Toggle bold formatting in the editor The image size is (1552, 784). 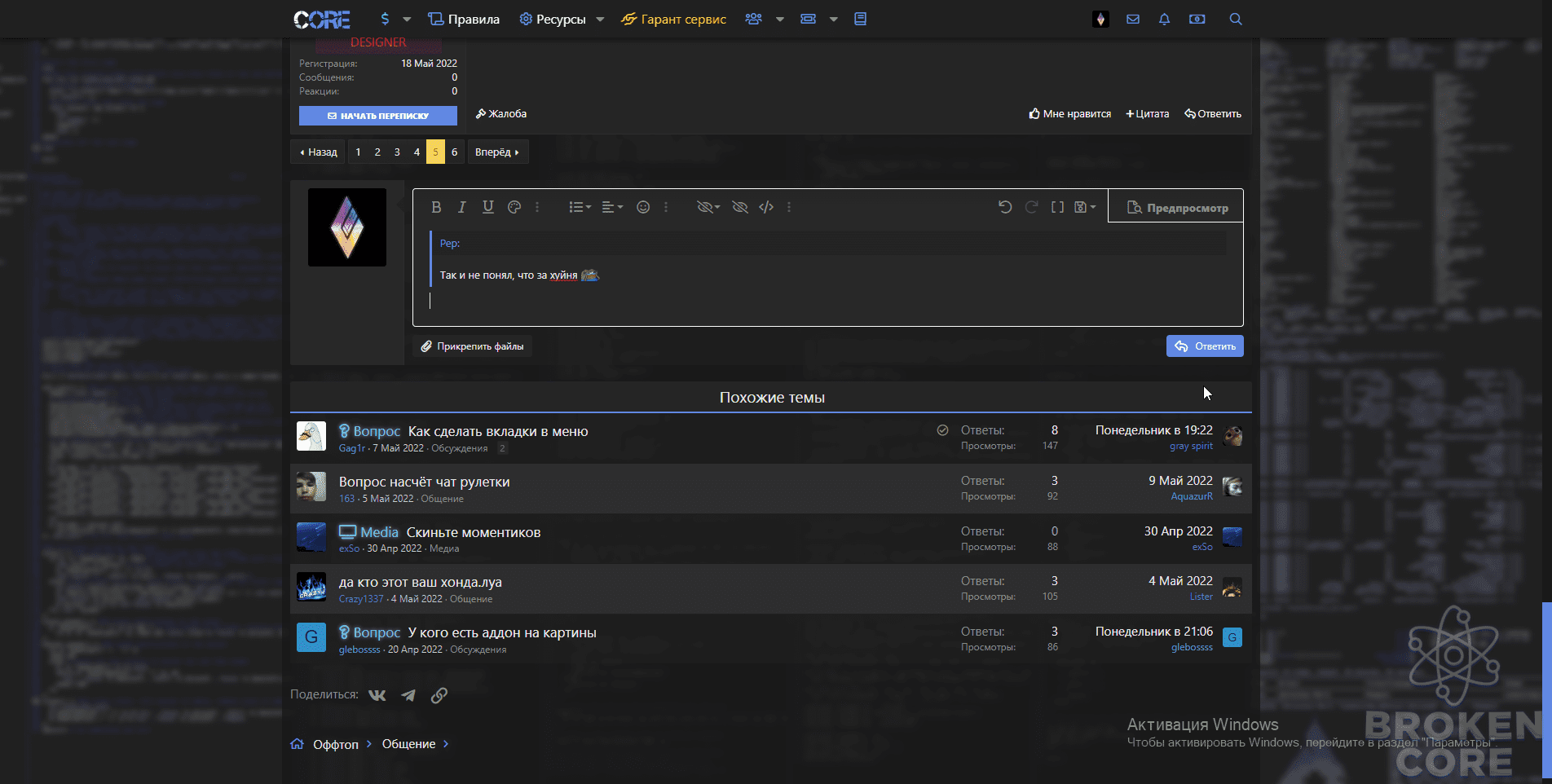pyautogui.click(x=436, y=207)
